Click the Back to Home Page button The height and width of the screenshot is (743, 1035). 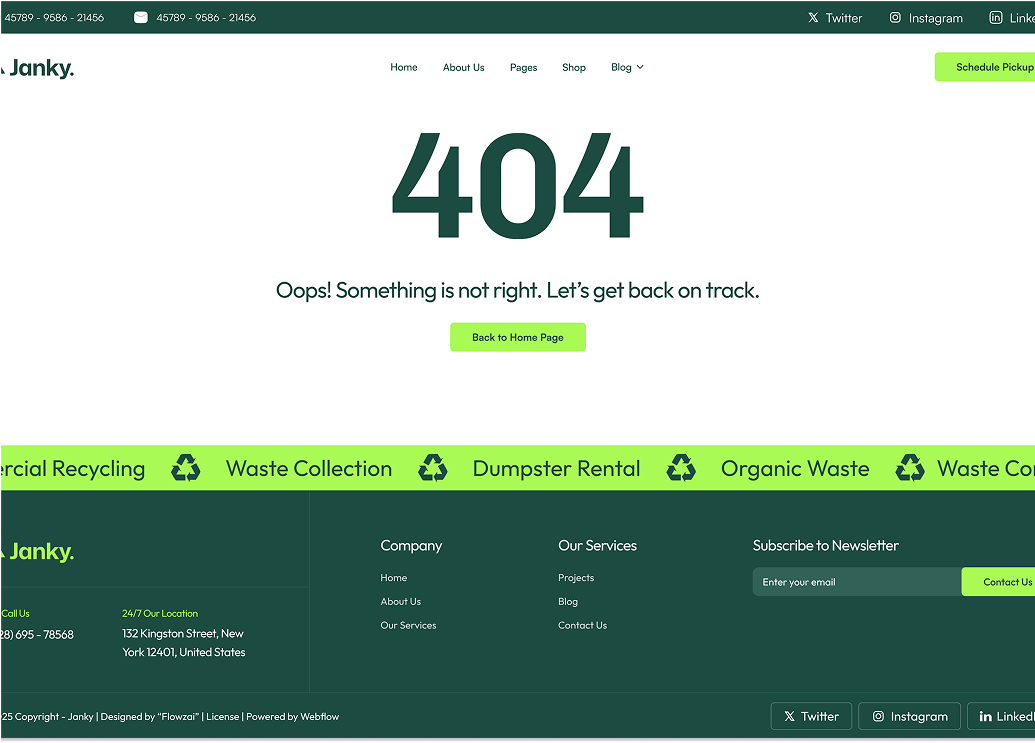(518, 337)
